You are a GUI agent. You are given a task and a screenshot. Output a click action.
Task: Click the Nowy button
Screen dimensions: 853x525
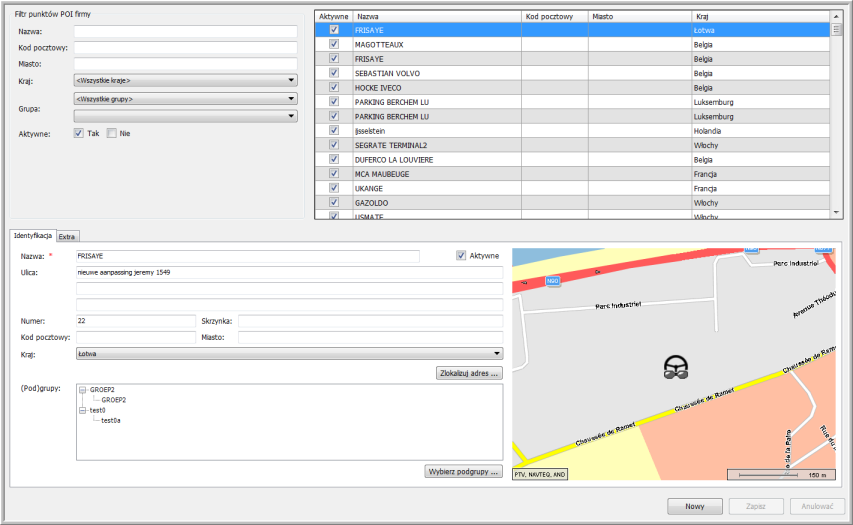click(694, 507)
